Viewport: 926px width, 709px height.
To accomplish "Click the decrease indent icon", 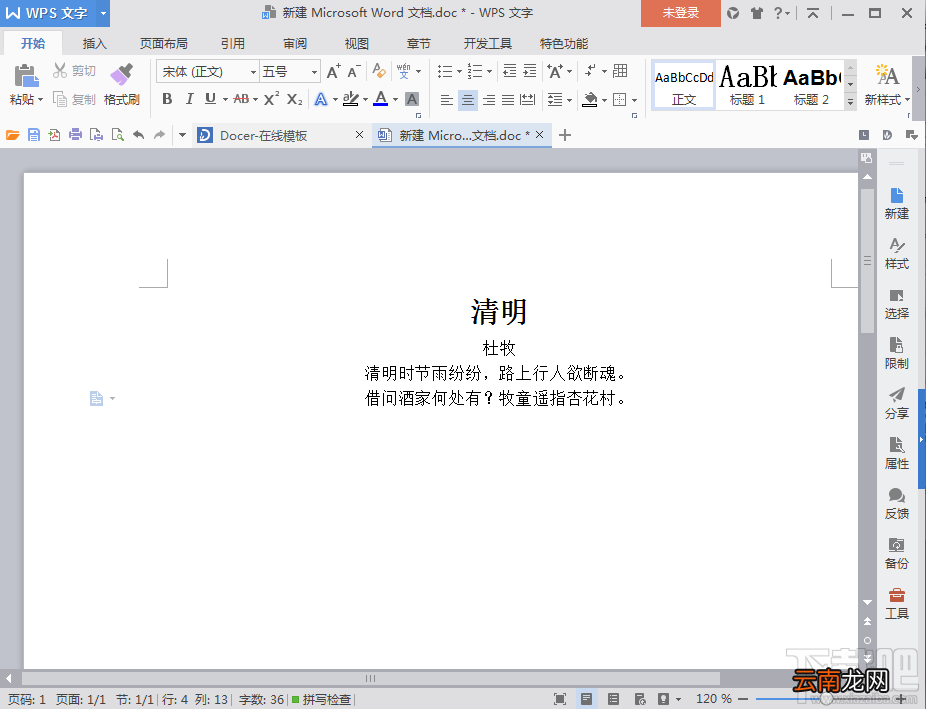I will [x=509, y=71].
